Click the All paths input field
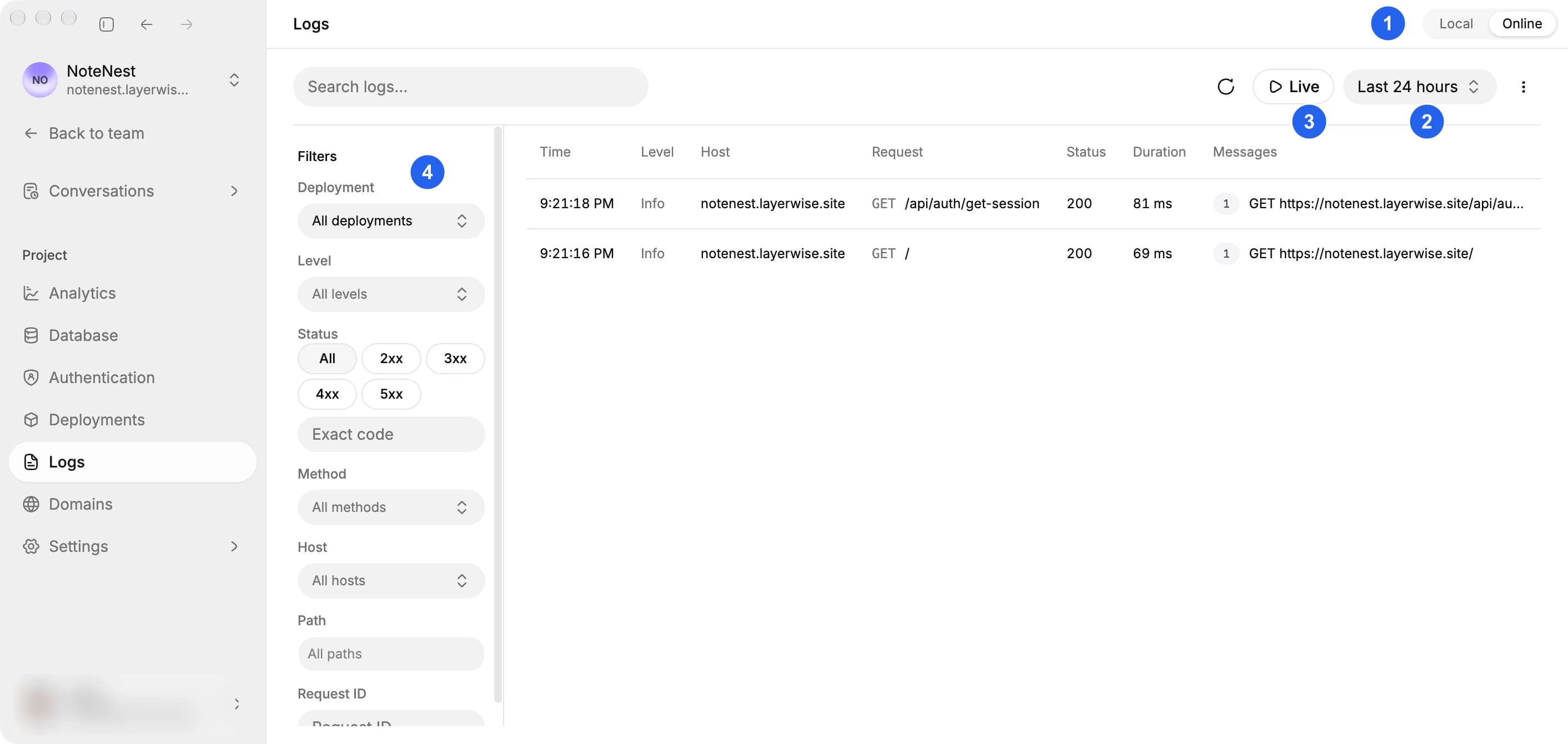Viewport: 1568px width, 744px height. [x=391, y=654]
